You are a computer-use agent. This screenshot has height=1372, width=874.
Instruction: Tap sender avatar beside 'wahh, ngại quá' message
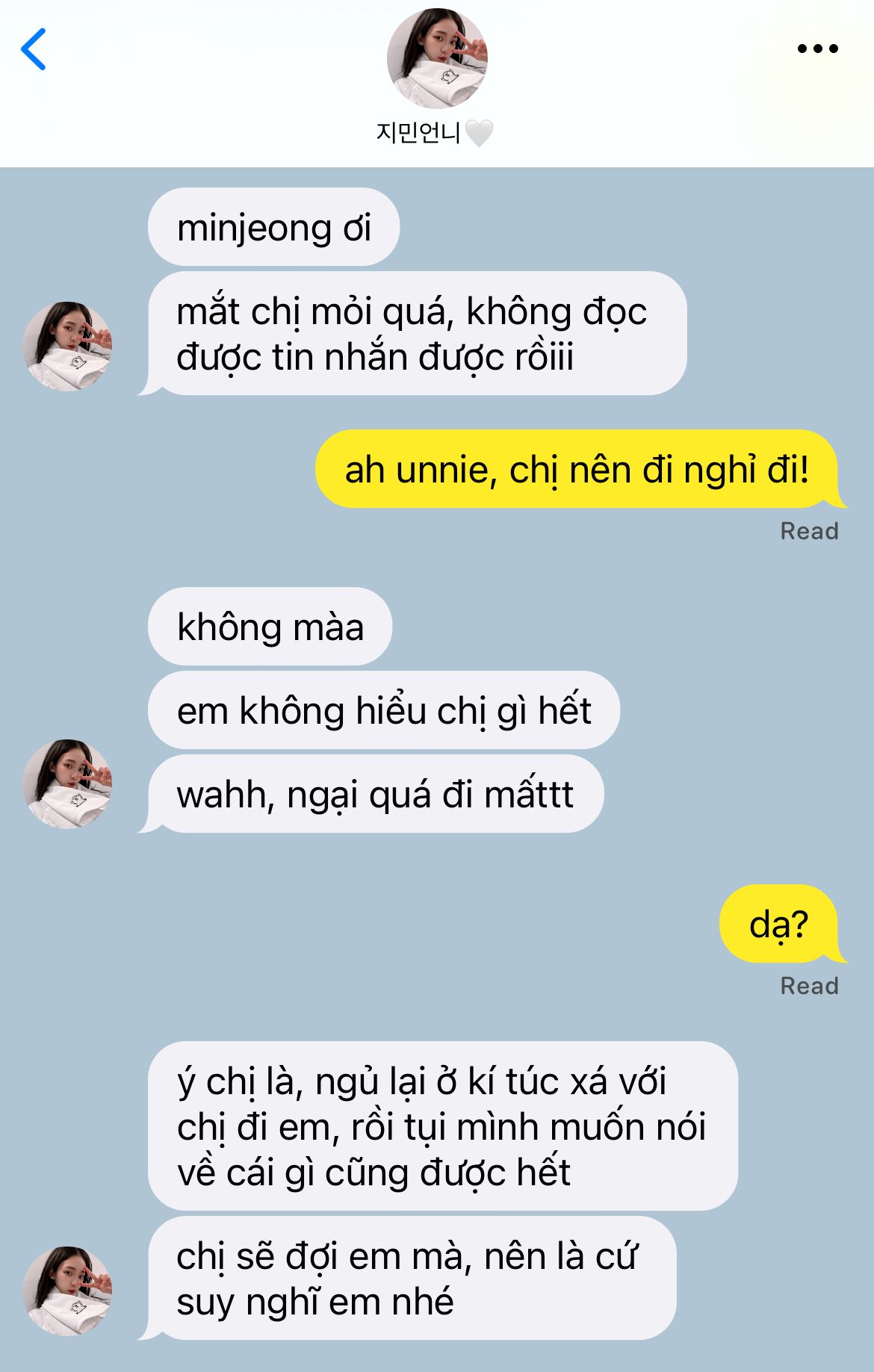67,783
